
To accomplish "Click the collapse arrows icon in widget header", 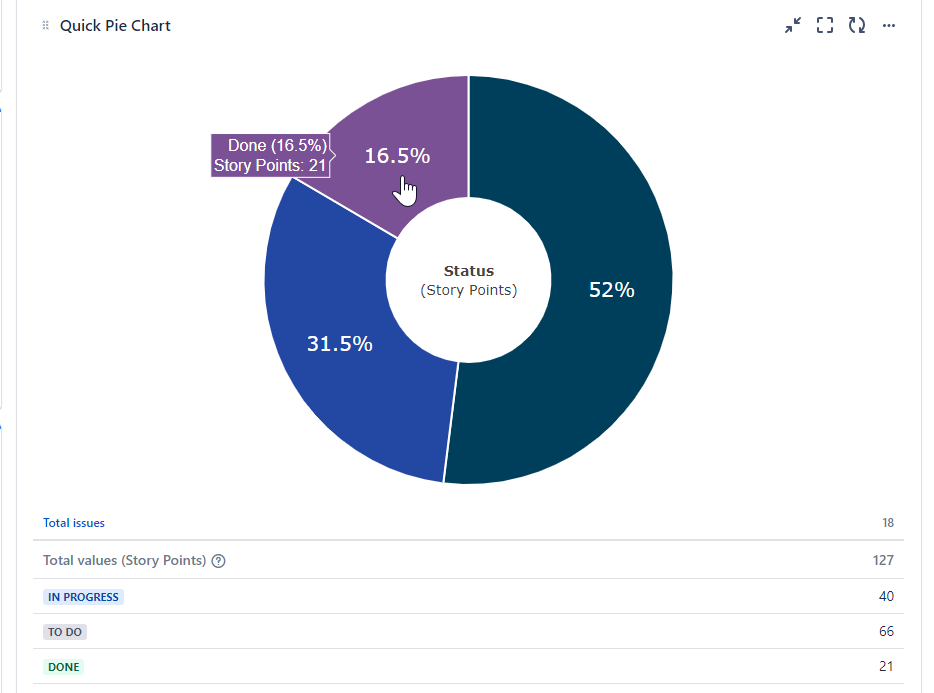I will pos(793,25).
